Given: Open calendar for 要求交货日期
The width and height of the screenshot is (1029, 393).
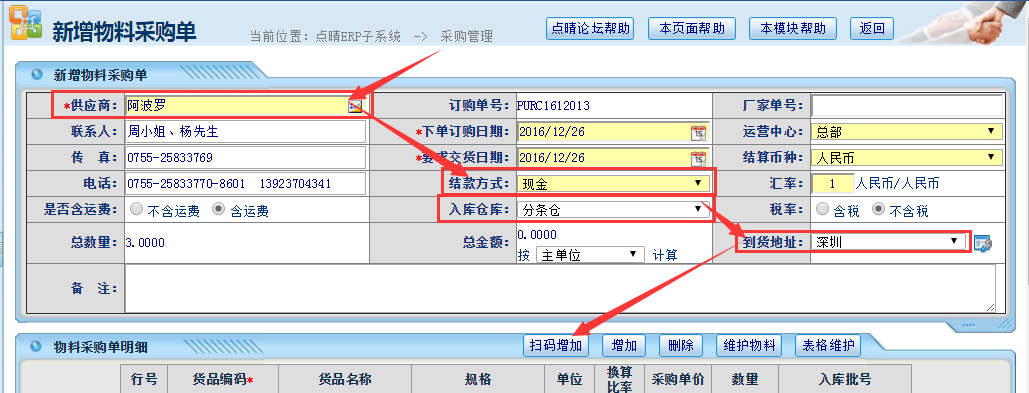Looking at the screenshot, I should pos(698,158).
